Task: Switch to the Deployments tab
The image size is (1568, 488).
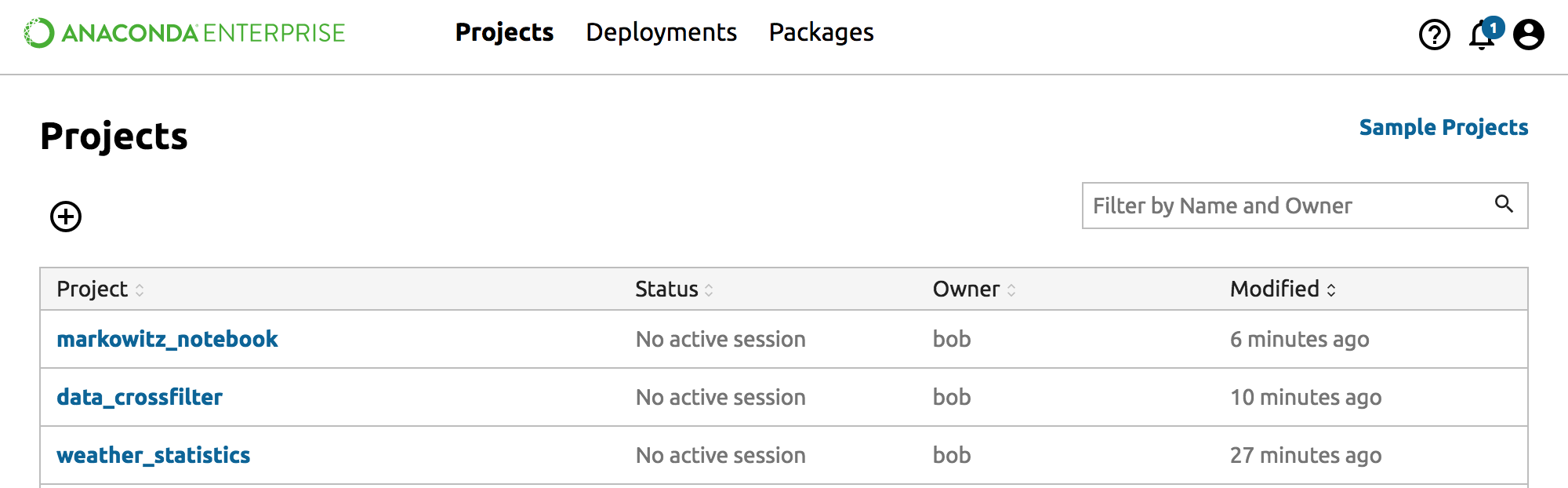Action: [661, 33]
